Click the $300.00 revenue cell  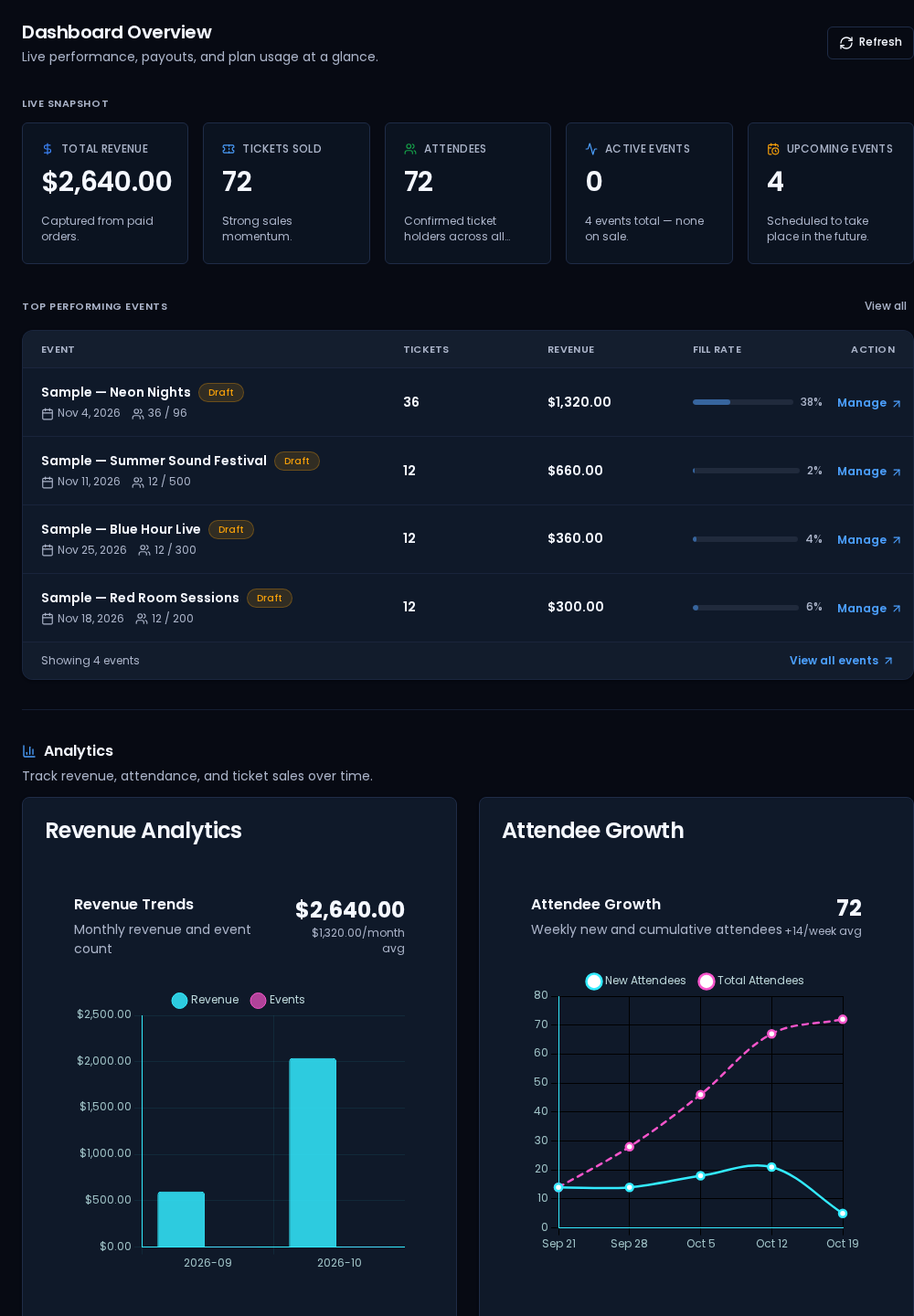click(x=576, y=607)
